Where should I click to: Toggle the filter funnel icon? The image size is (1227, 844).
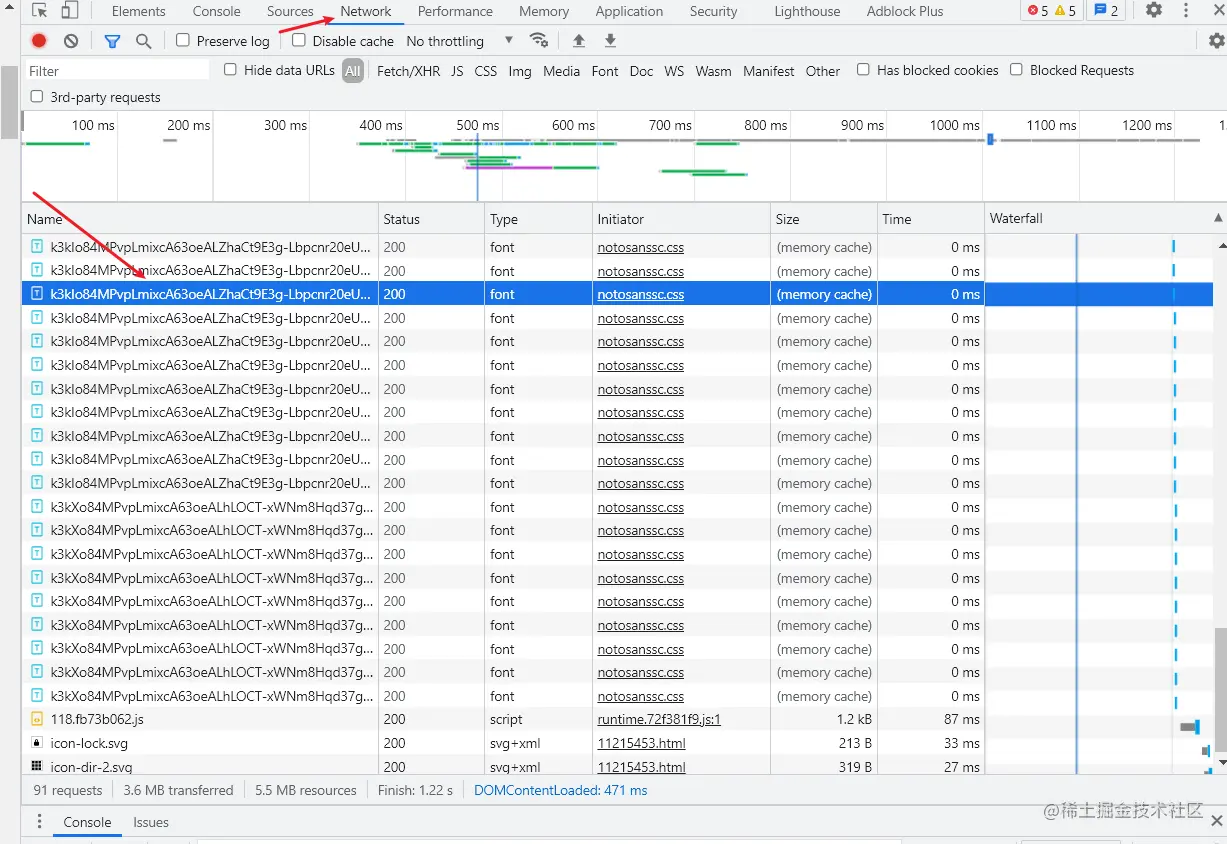click(112, 41)
